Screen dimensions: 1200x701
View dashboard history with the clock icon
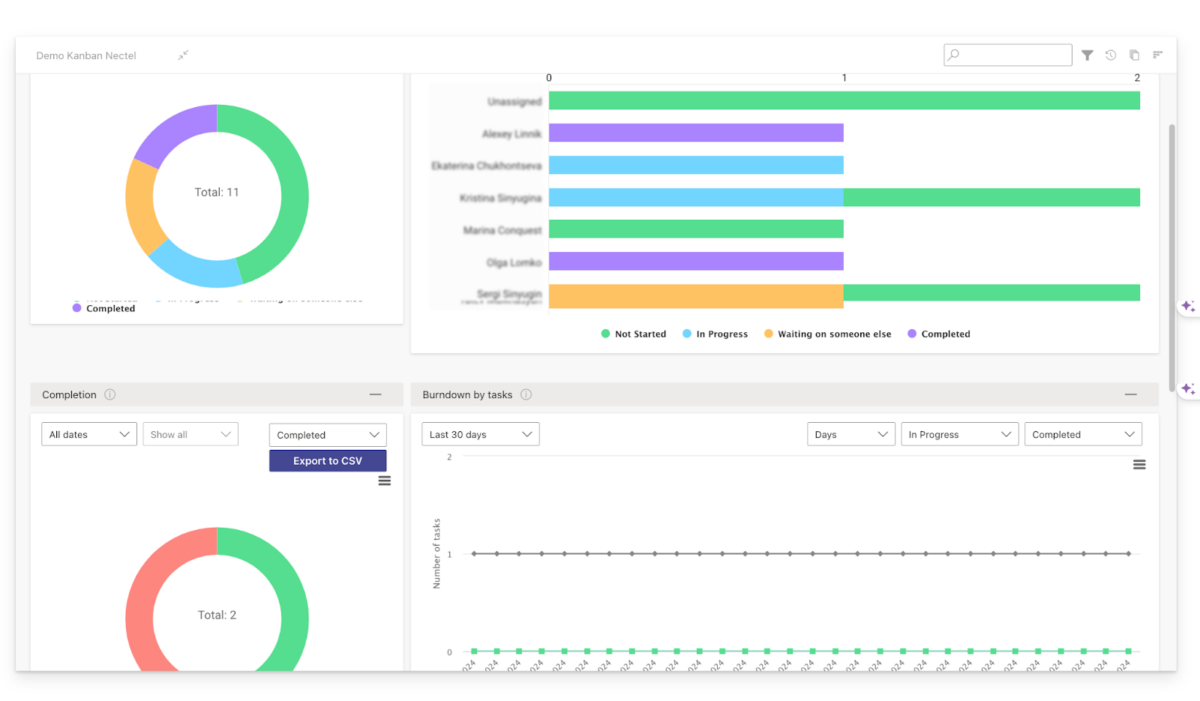click(x=1110, y=55)
